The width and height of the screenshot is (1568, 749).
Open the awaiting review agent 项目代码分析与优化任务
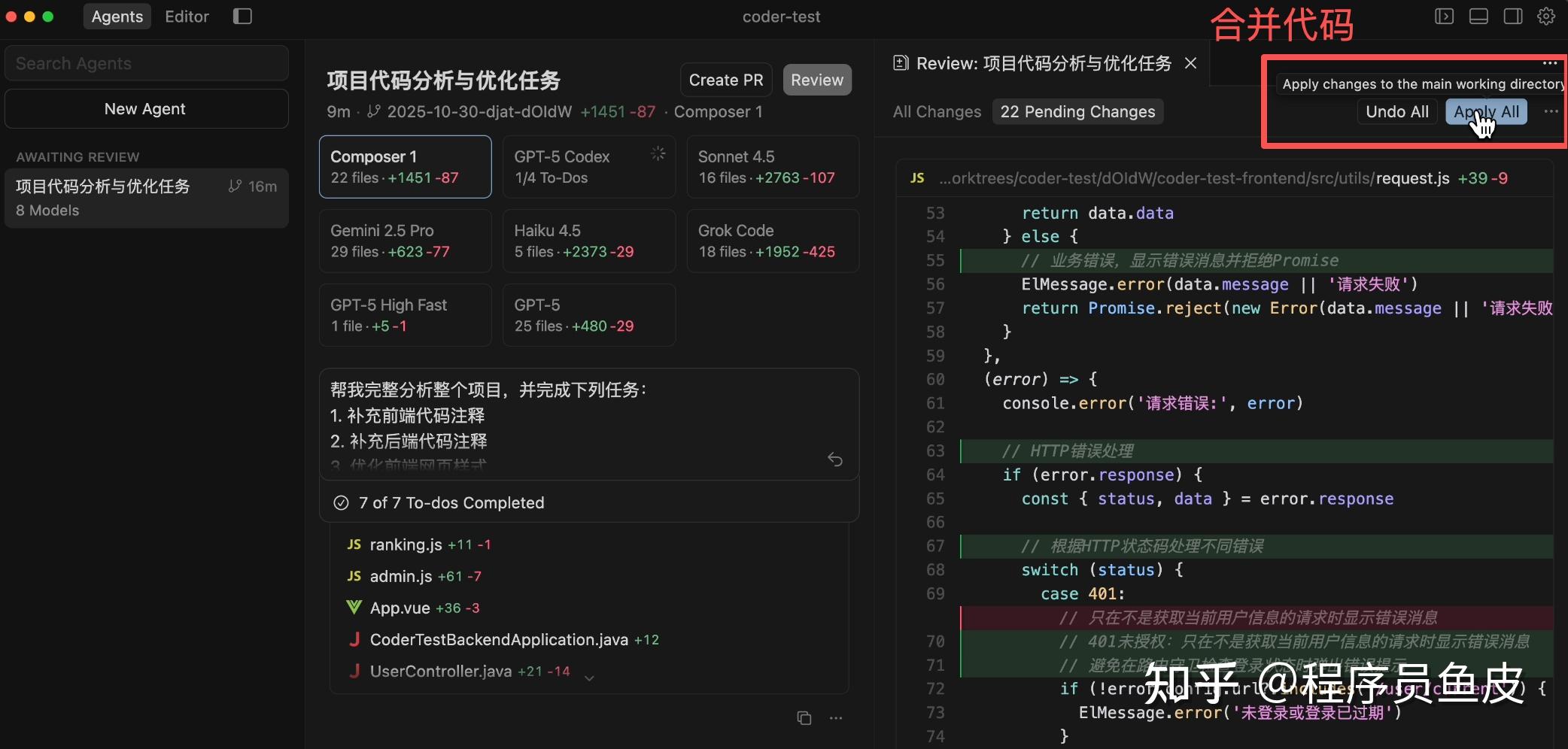pos(146,198)
